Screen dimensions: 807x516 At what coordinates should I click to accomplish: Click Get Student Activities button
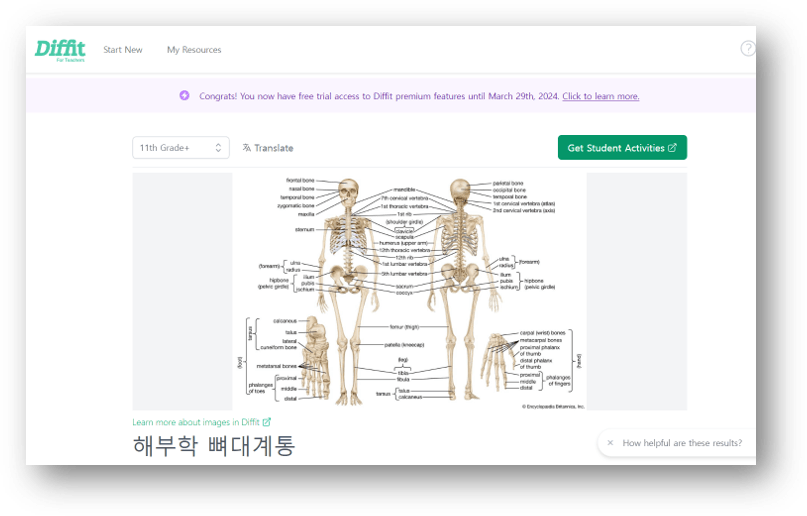[622, 148]
